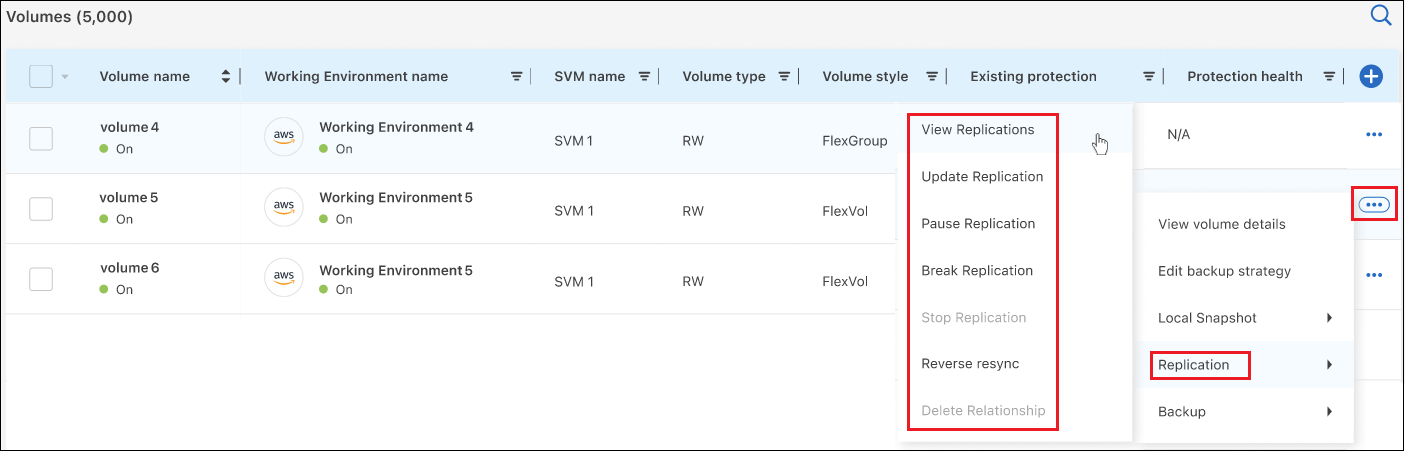Image resolution: width=1405 pixels, height=452 pixels.
Task: Open the three-dot menu for volume 4
Action: point(1373,135)
